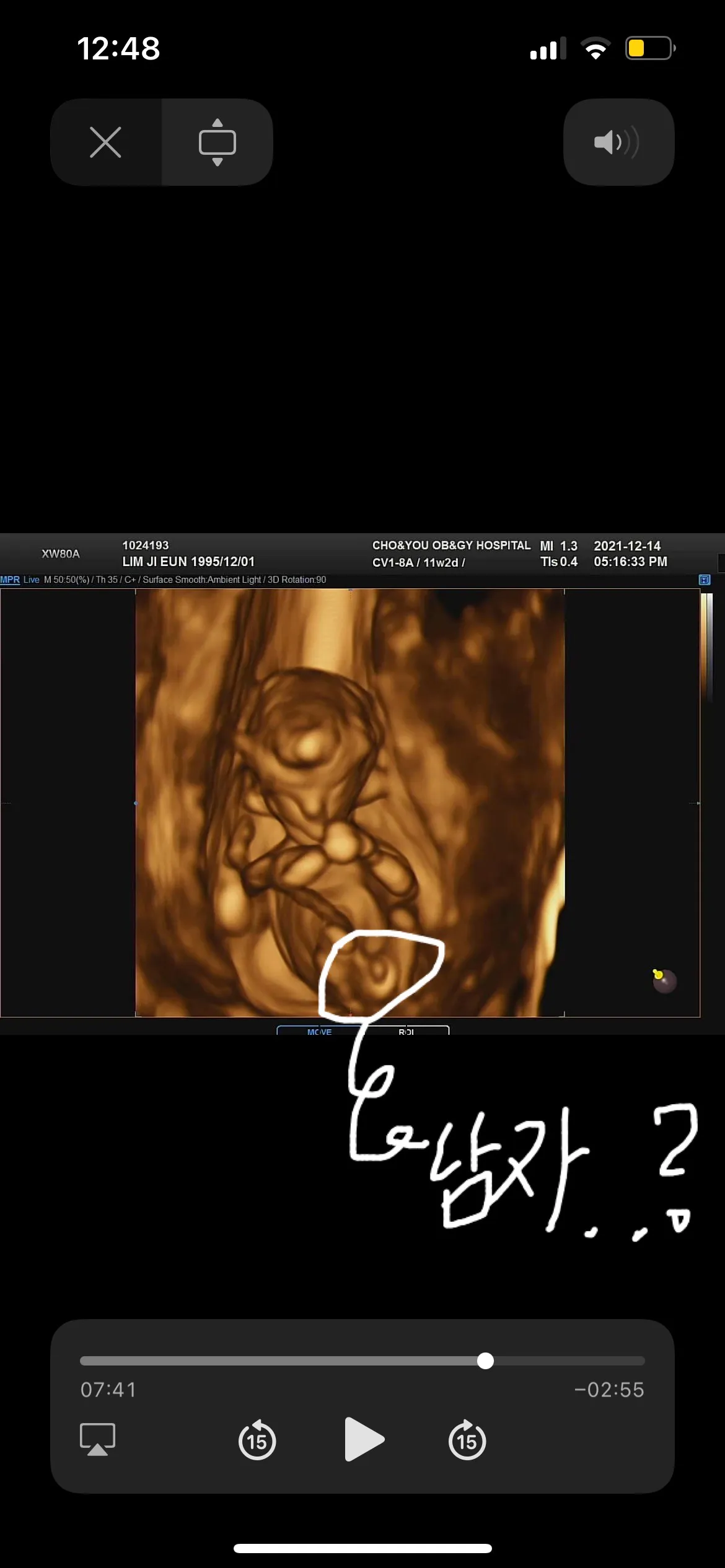The width and height of the screenshot is (725, 1568).
Task: Tap the Wi-Fi status icon
Action: click(595, 48)
